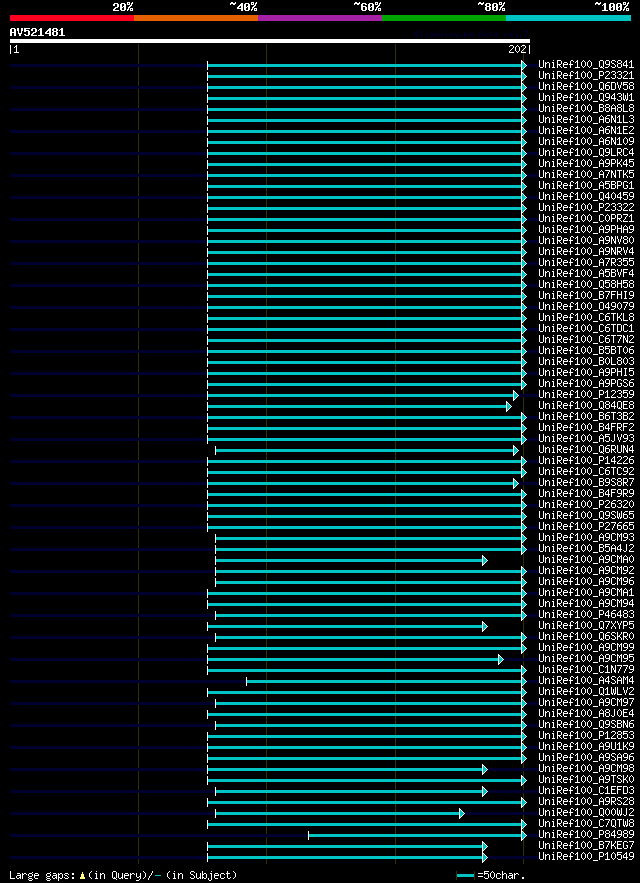Click the alignment bar for UniRef100_Q00WJ2
Viewport: 640px width, 883px height.
340,813
